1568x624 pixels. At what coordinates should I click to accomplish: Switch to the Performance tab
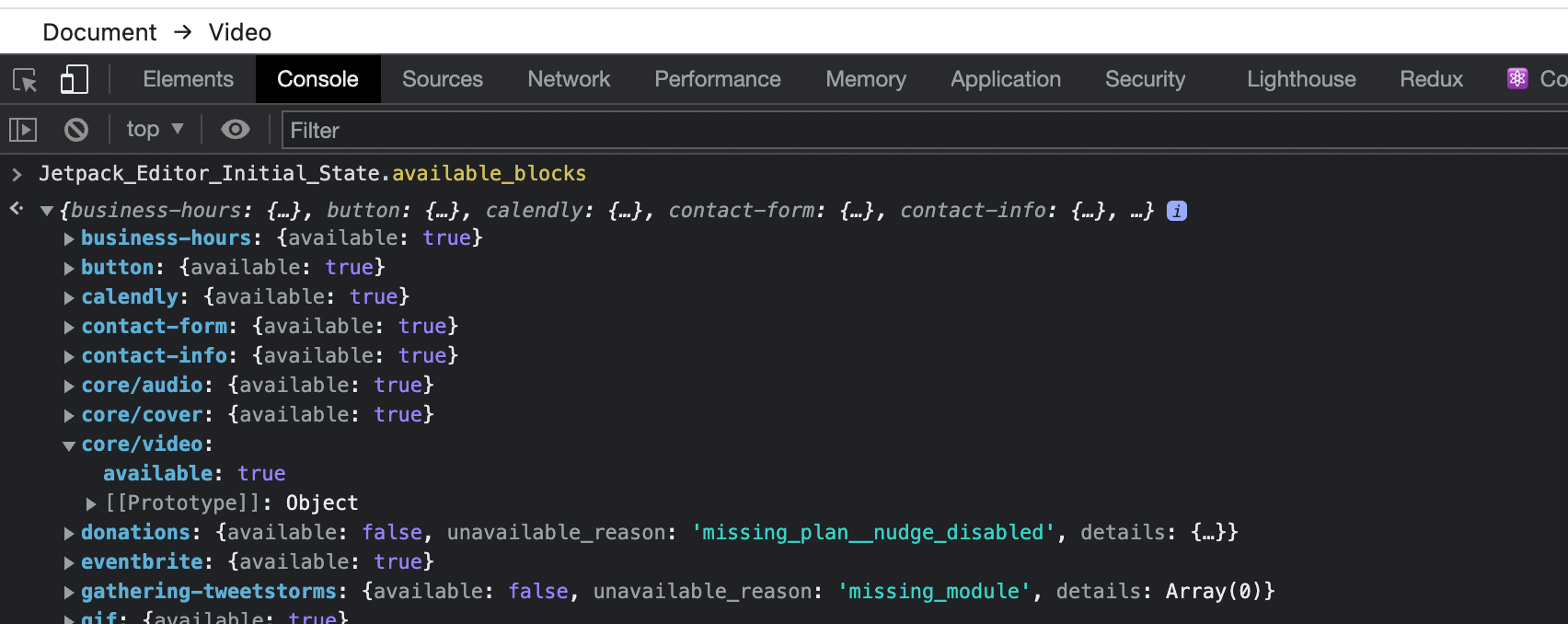pos(718,79)
